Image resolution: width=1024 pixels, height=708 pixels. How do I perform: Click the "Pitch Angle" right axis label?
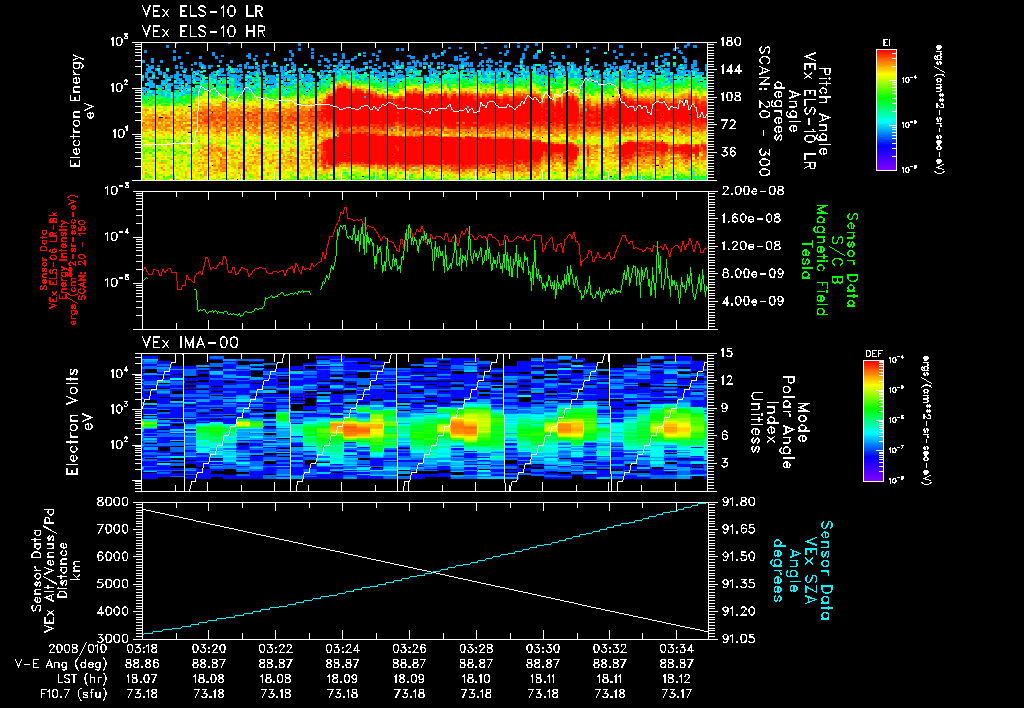tap(825, 111)
